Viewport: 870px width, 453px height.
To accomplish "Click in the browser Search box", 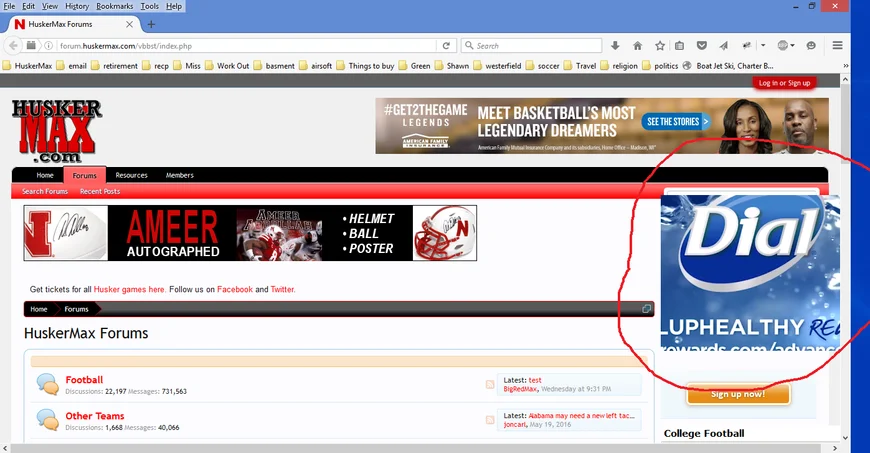I will pyautogui.click(x=532, y=46).
